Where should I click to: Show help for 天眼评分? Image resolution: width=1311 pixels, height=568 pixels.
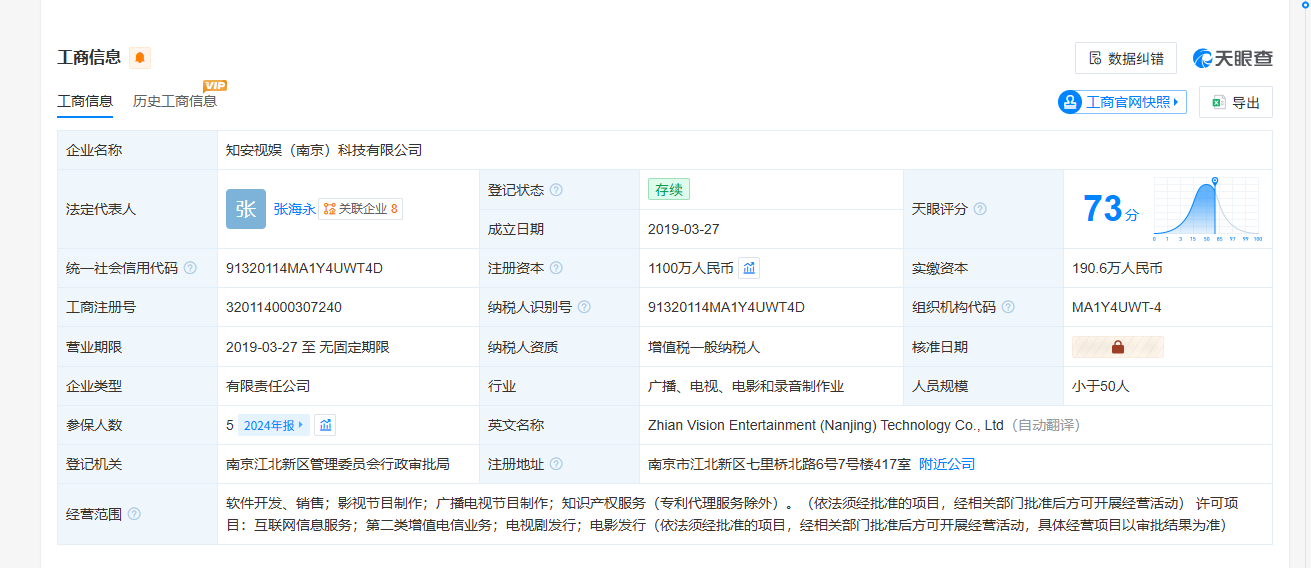coord(980,209)
